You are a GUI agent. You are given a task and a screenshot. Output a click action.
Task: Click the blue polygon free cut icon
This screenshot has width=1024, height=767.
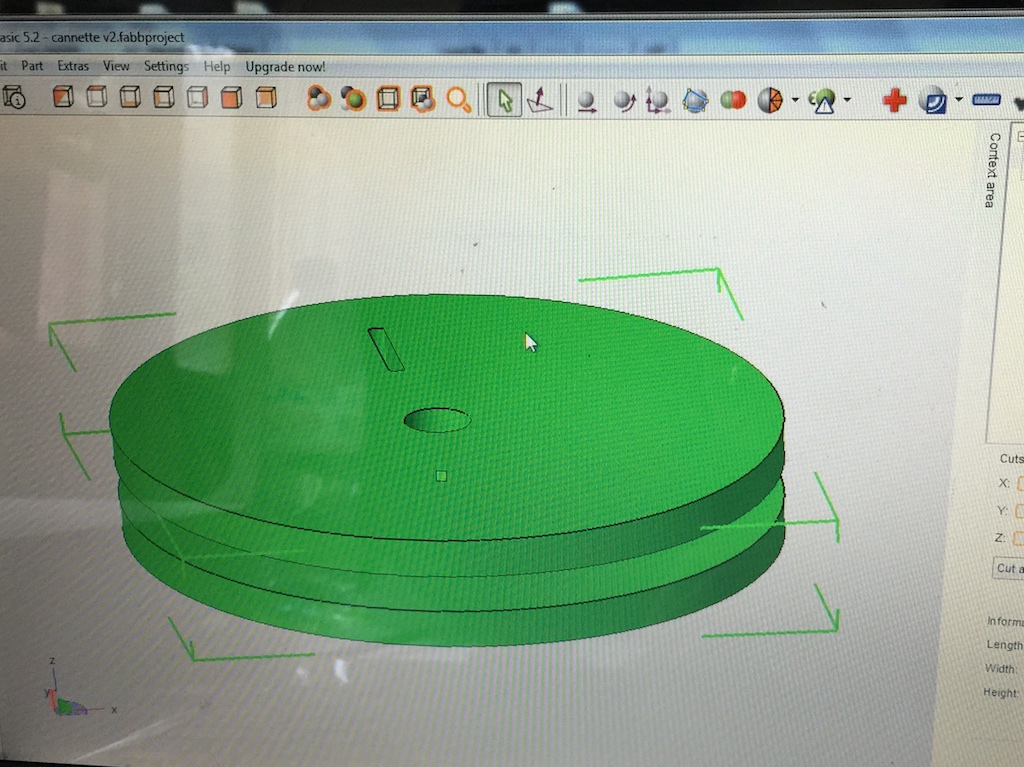[x=695, y=101]
